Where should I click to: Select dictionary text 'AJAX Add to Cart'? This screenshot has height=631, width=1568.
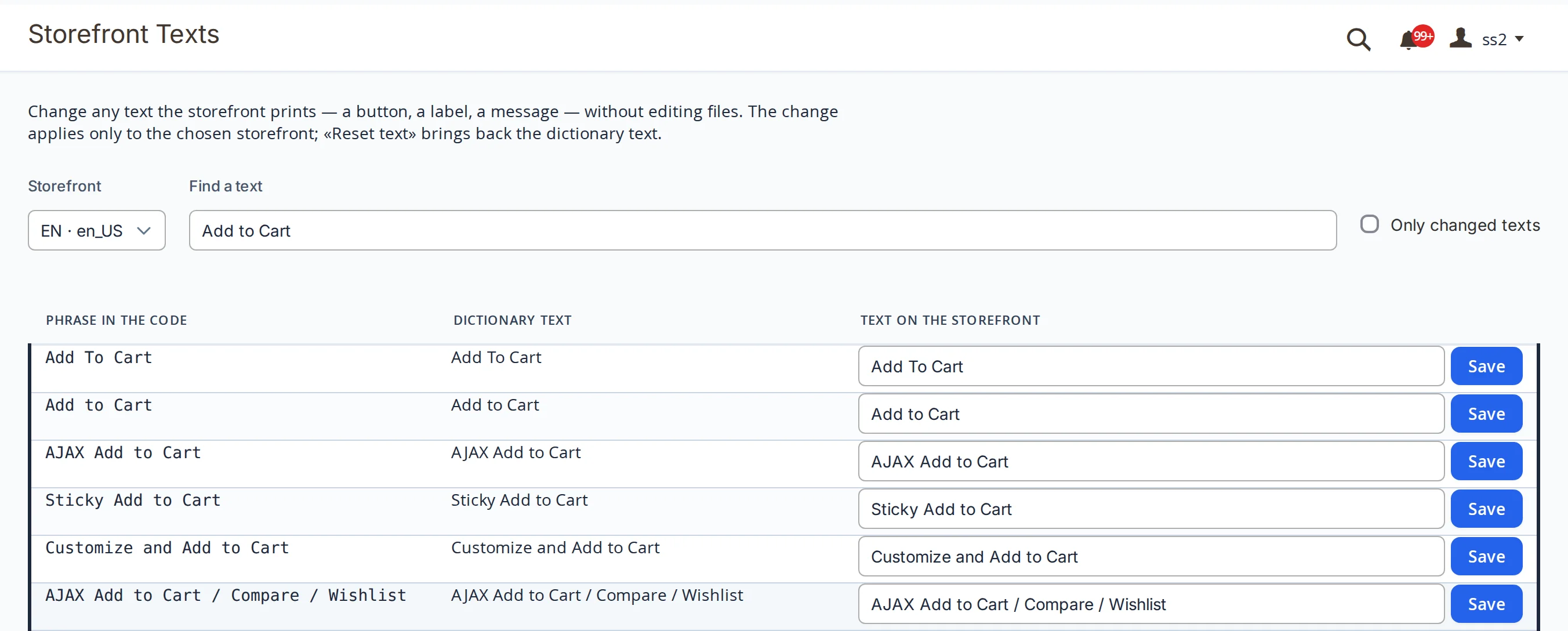[x=516, y=452]
